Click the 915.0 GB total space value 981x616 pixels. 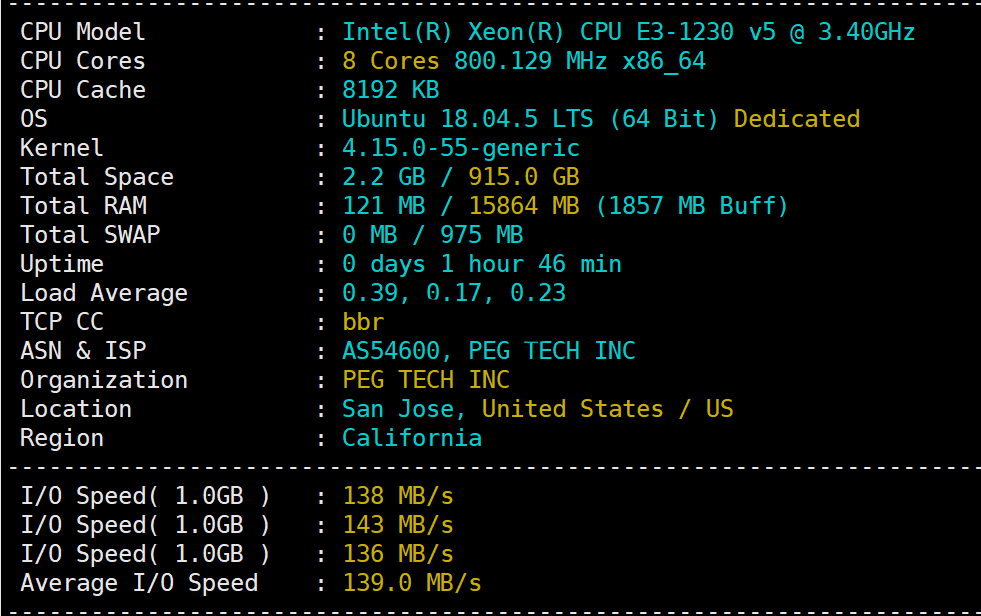pyautogui.click(x=524, y=177)
